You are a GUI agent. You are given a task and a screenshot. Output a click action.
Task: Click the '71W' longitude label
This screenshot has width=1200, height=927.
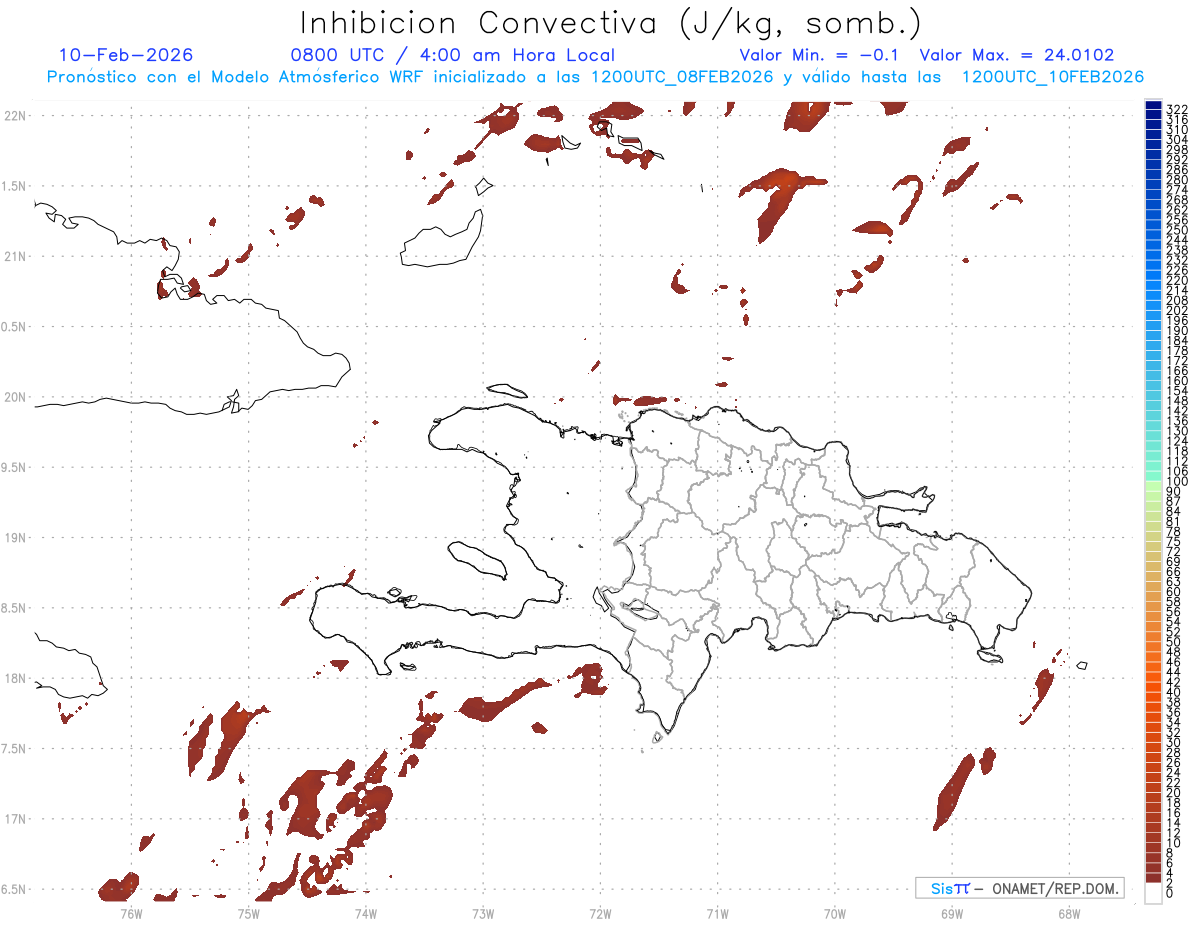[717, 912]
